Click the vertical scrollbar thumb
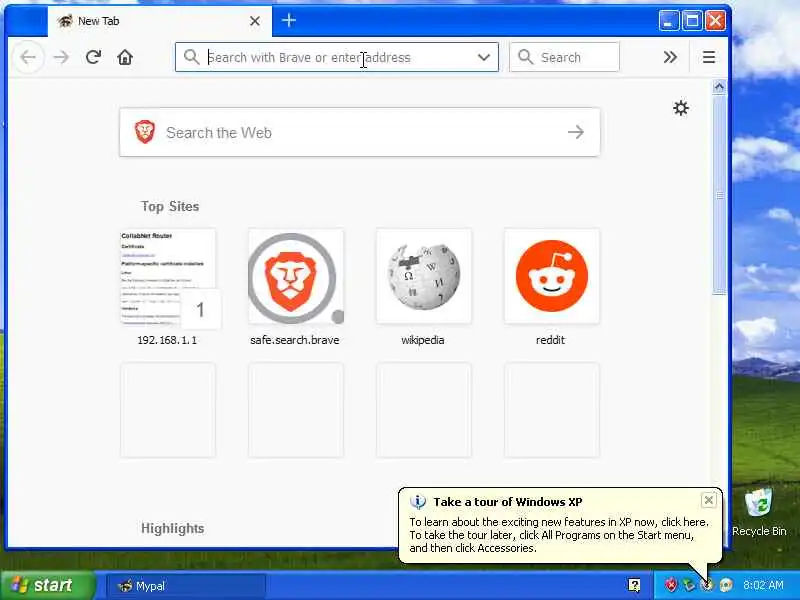 (719, 194)
